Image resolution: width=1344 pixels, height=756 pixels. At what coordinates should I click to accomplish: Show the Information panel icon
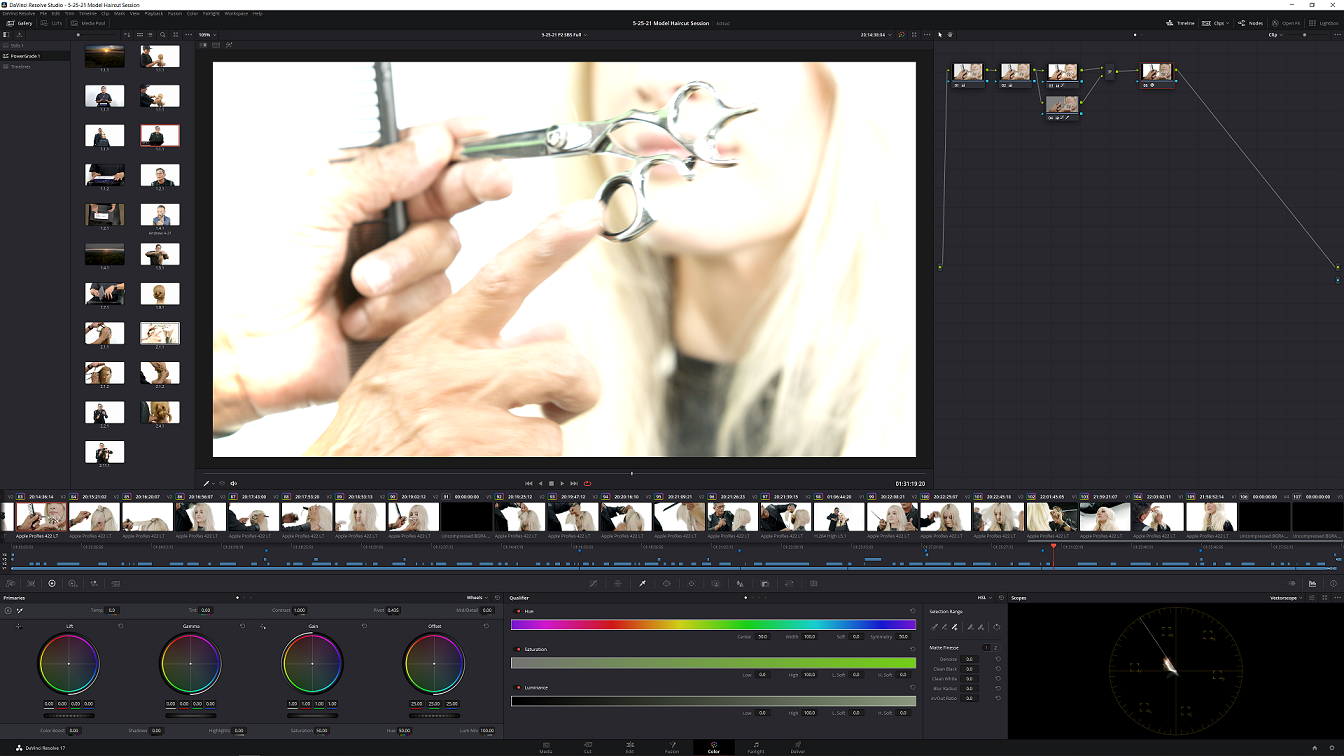pyautogui.click(x=1333, y=583)
